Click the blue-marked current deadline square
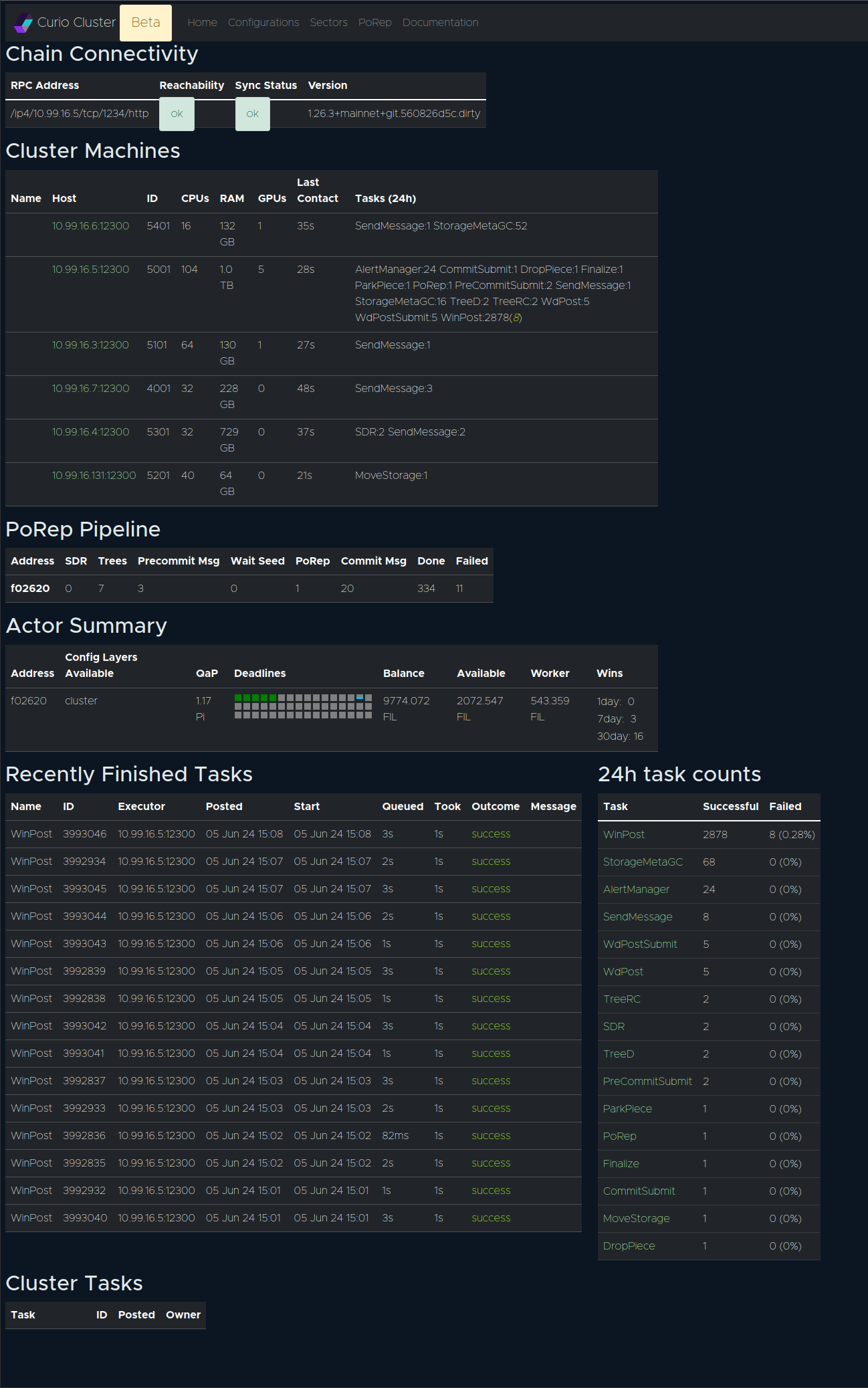Screen dimensions: 868x1388 pyautogui.click(x=360, y=698)
